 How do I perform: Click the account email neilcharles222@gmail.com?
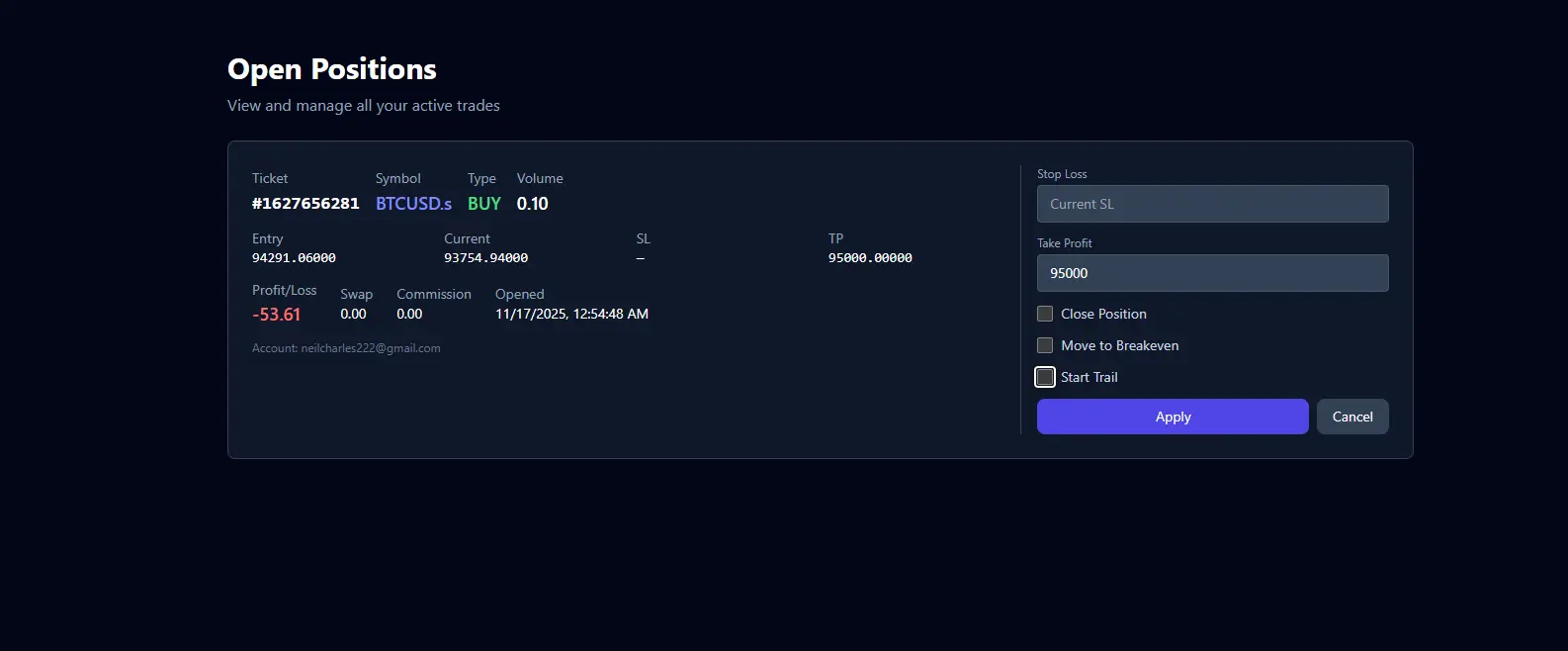[371, 348]
